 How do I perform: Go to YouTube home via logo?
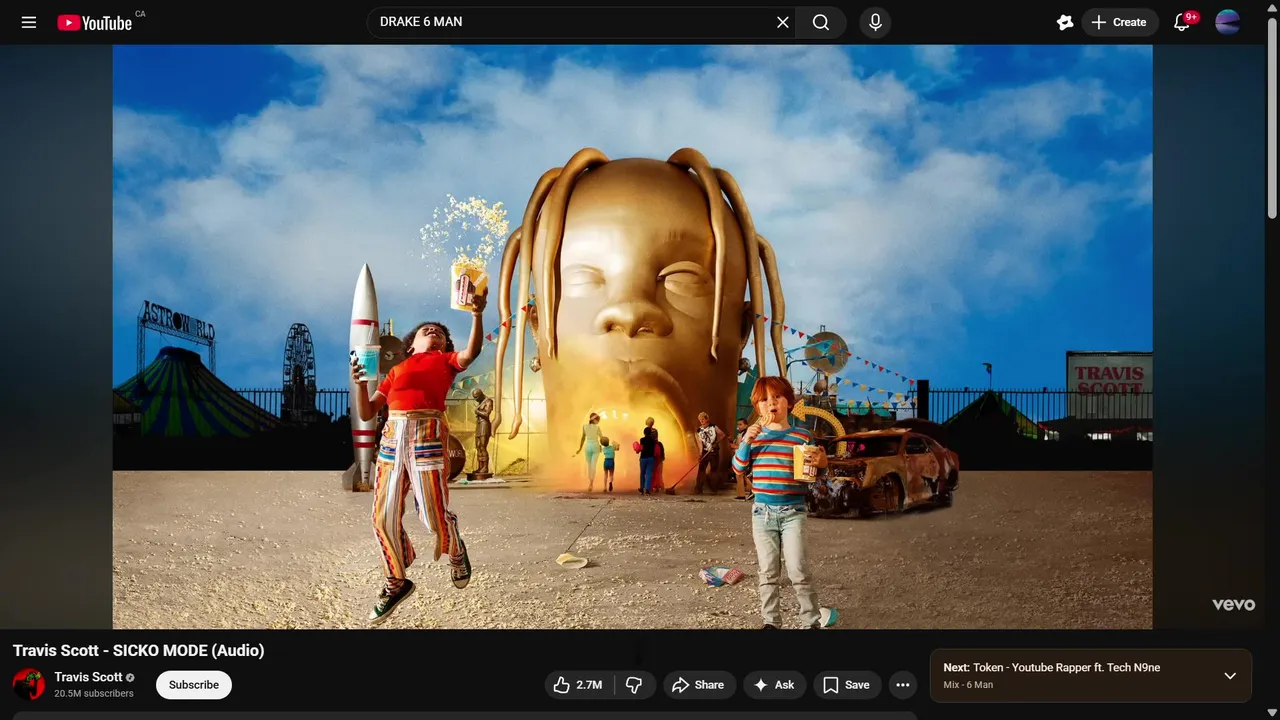tap(94, 22)
